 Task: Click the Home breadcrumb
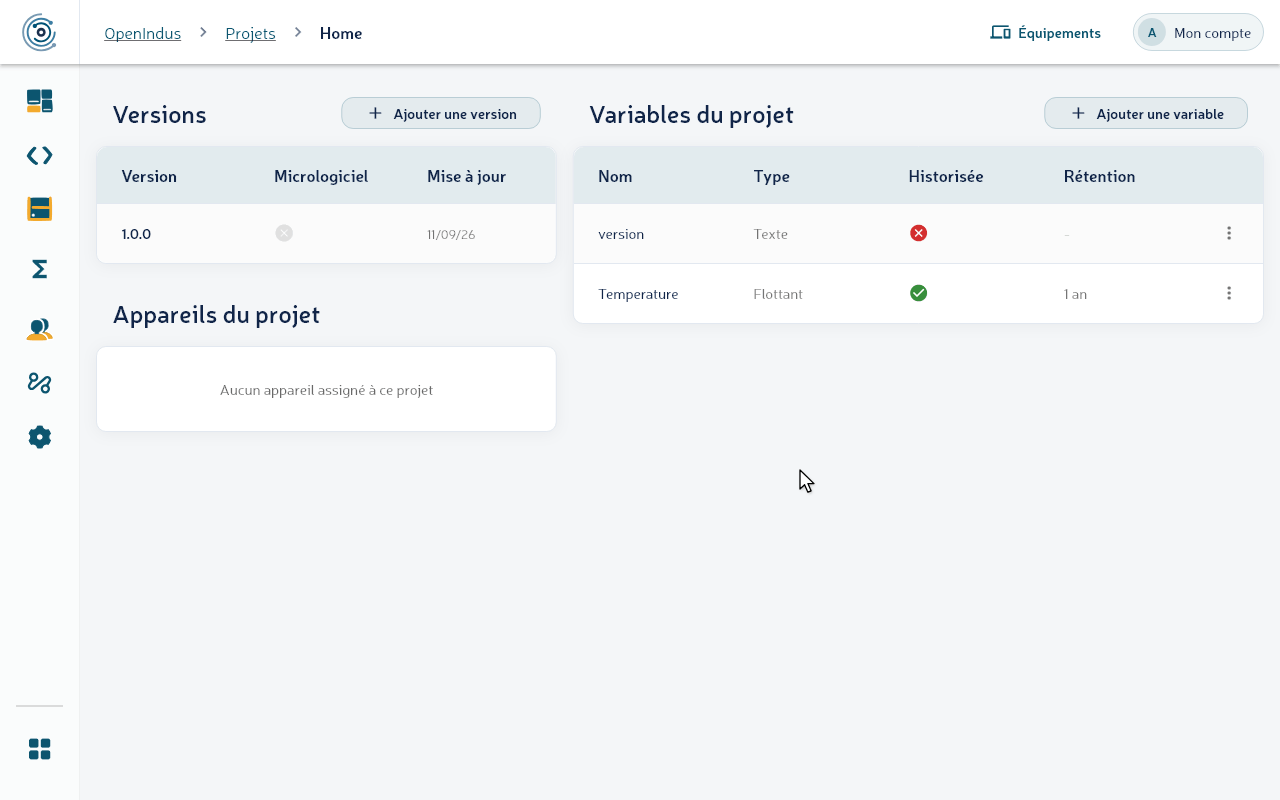pos(341,33)
